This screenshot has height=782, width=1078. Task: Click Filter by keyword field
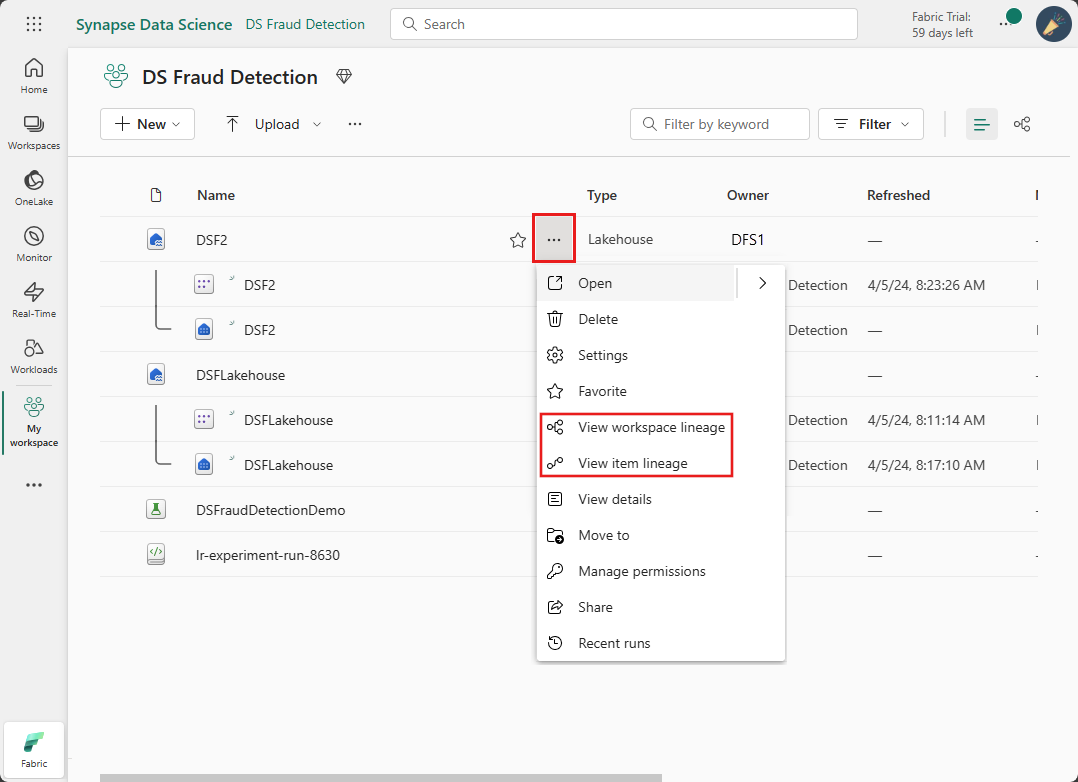point(719,124)
